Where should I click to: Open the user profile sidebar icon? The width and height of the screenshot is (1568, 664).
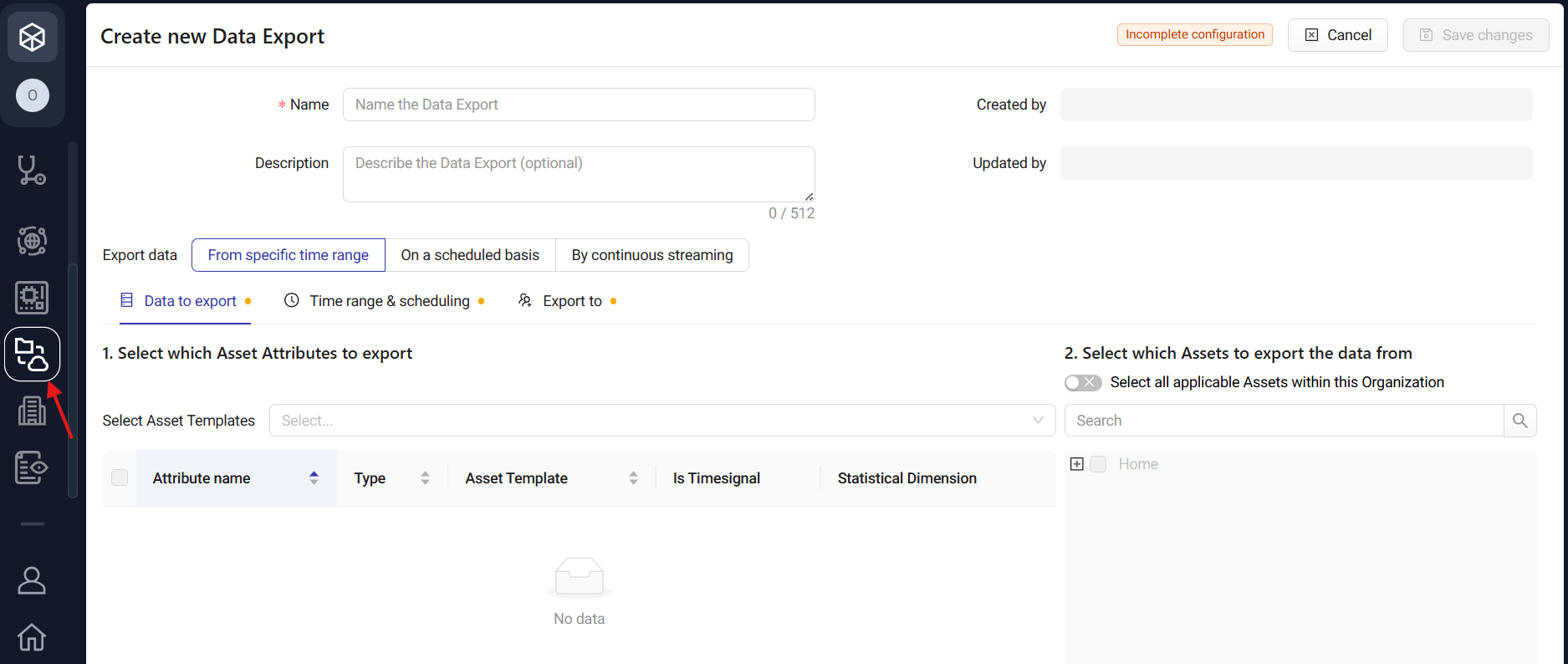coord(32,580)
